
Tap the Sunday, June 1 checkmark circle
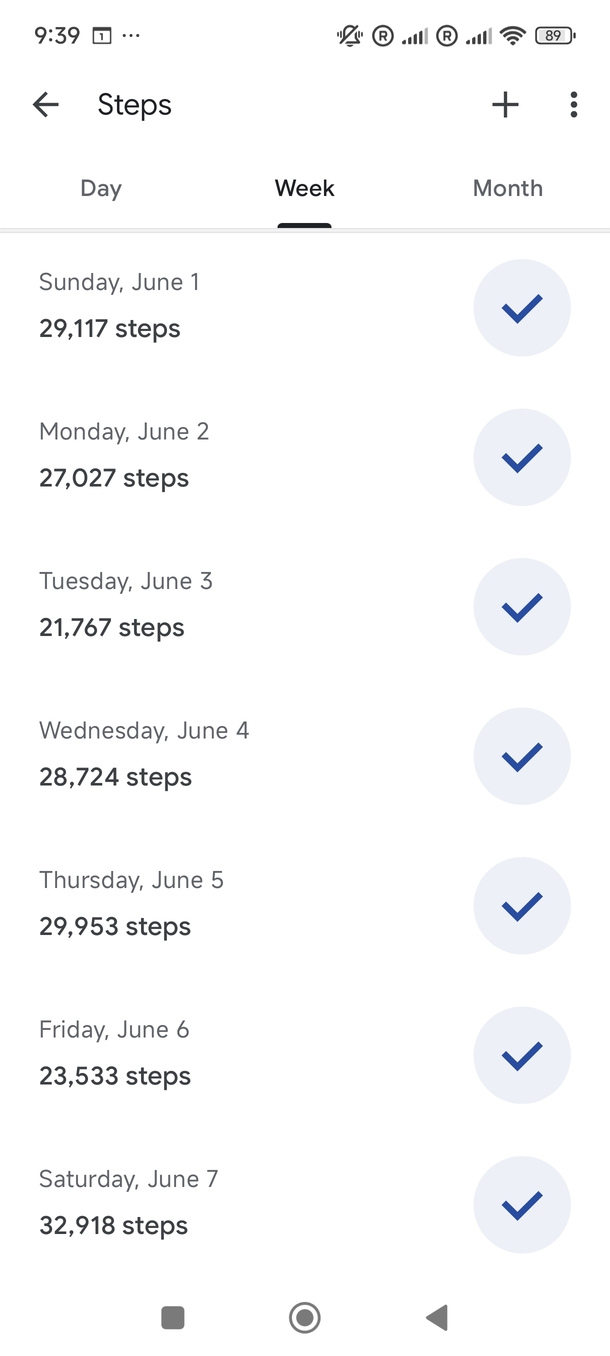tap(521, 308)
